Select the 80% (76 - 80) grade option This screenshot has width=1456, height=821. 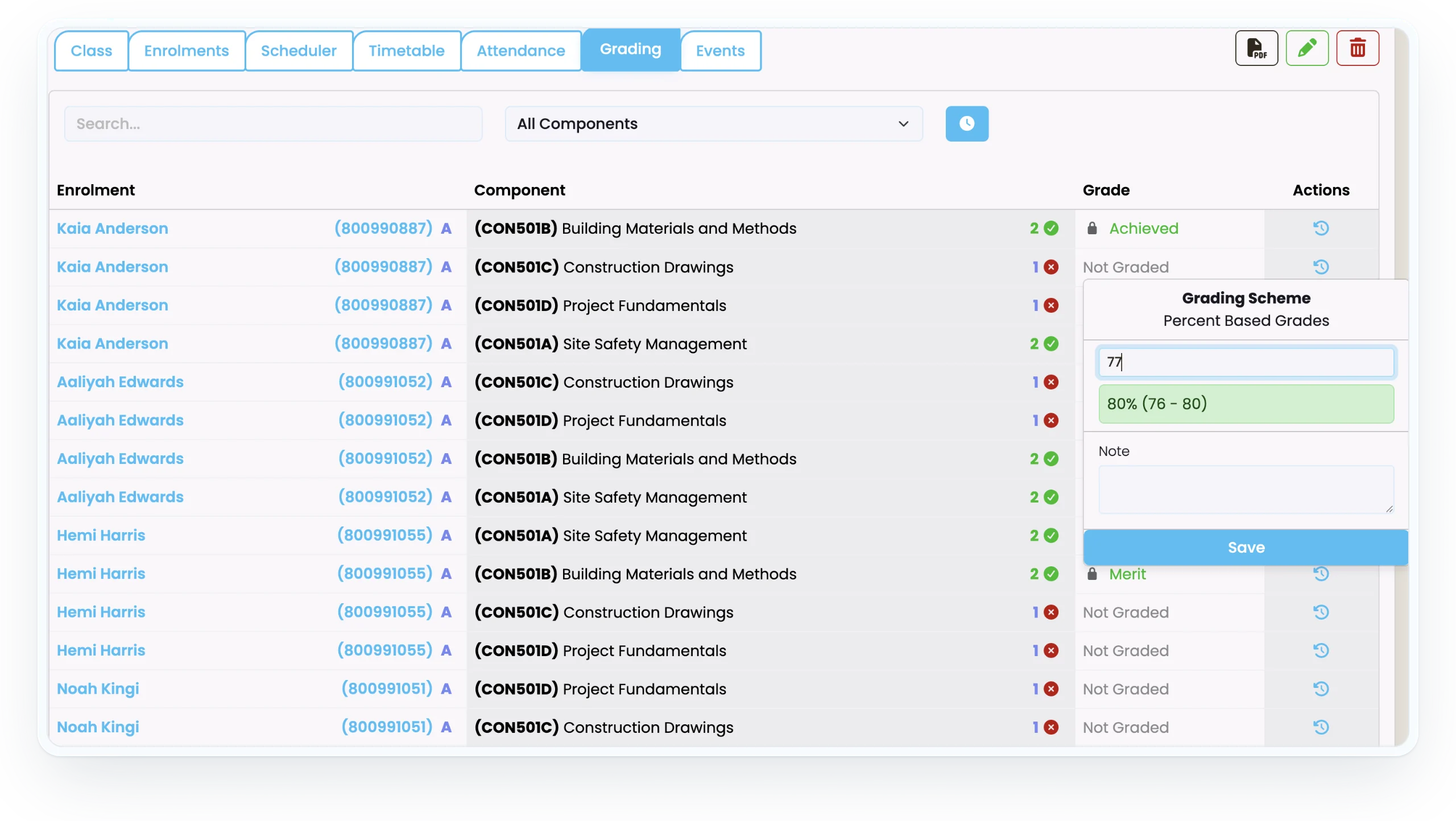pos(1246,404)
